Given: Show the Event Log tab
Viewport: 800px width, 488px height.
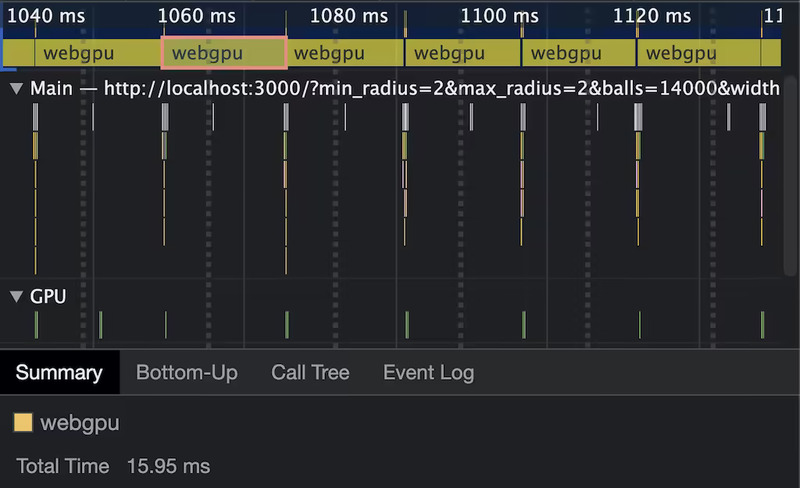Looking at the screenshot, I should (428, 373).
